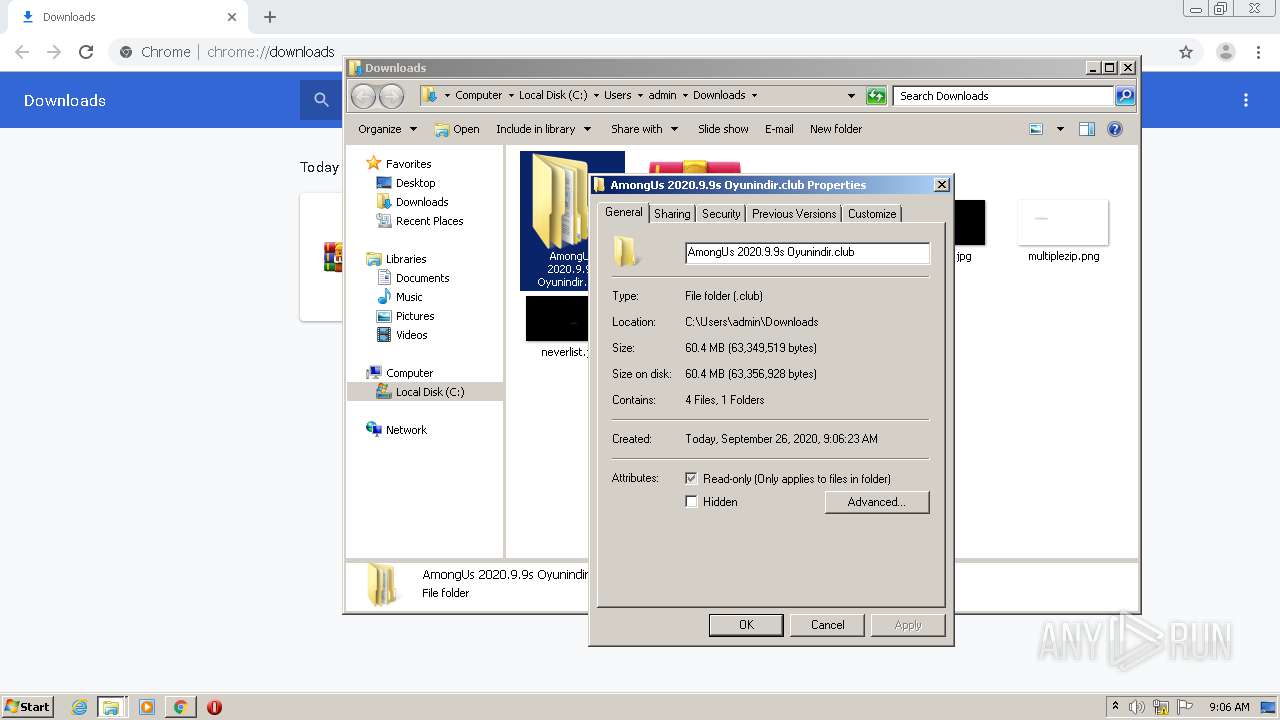The height and width of the screenshot is (720, 1280).
Task: Click the Advanced... button
Action: pos(877,502)
